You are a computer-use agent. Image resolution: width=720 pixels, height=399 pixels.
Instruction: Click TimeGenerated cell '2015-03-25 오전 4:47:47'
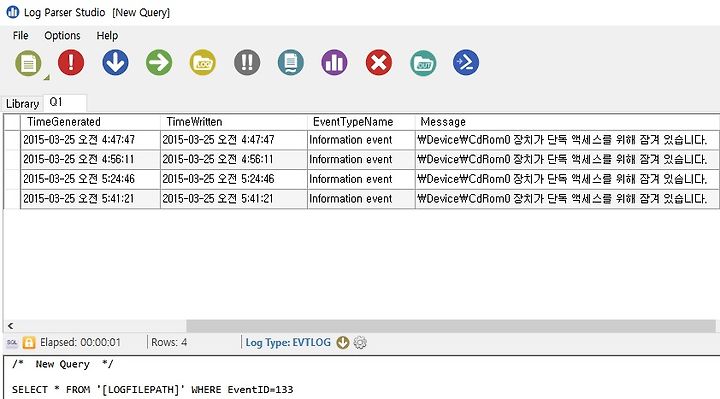(x=90, y=140)
